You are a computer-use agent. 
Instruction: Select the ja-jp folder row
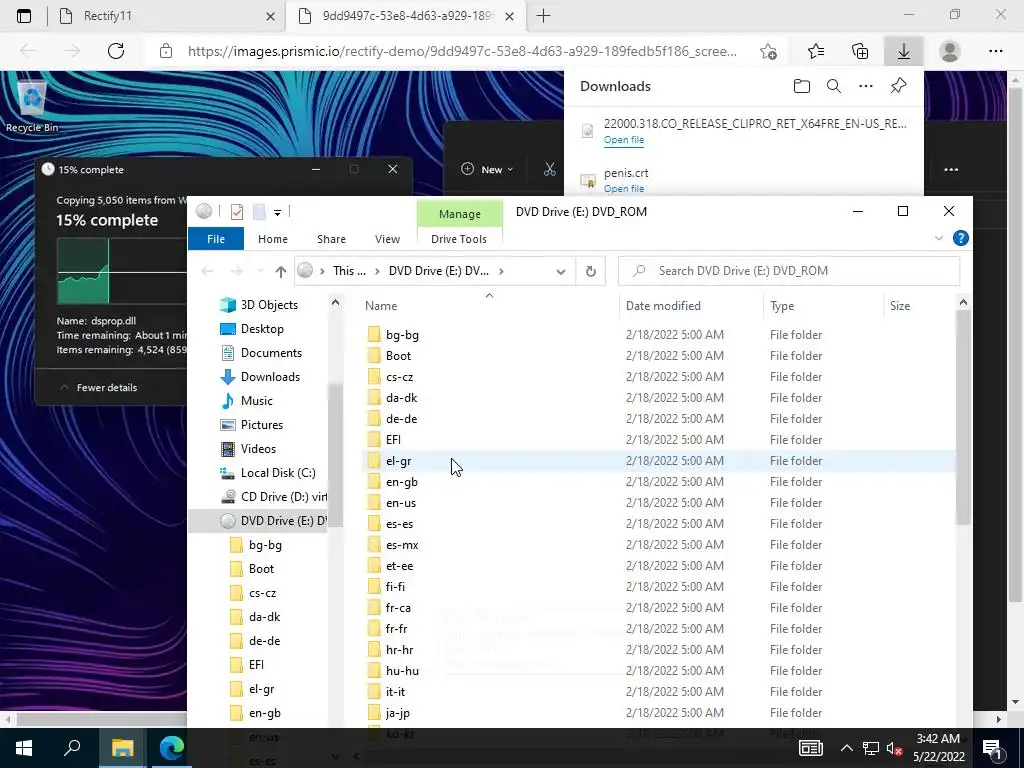(x=658, y=712)
